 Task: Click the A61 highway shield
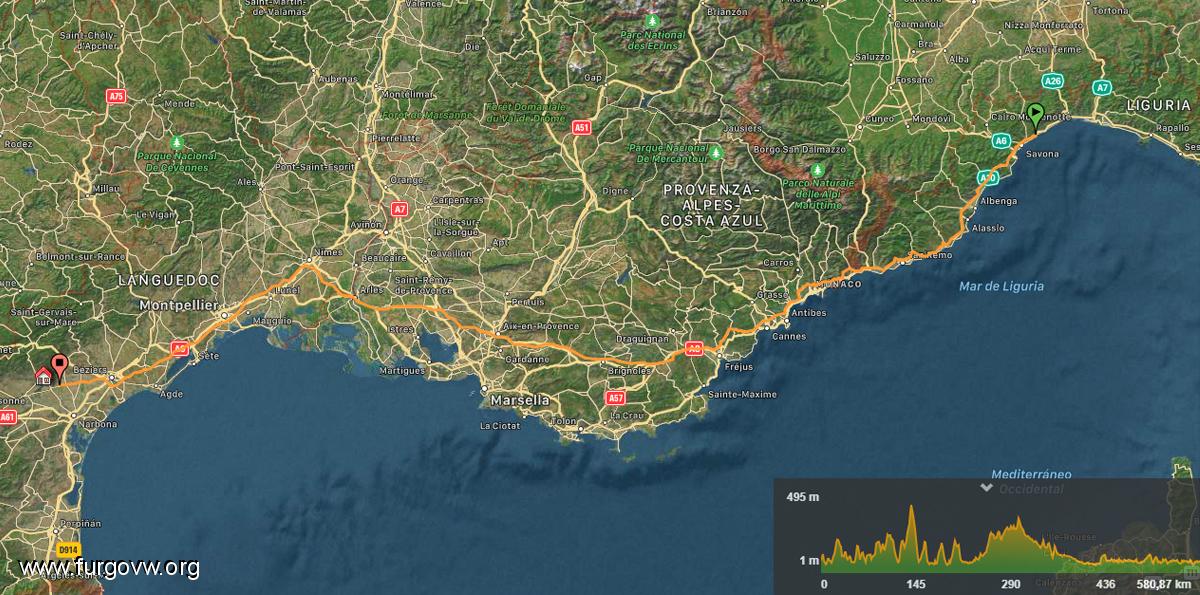pyautogui.click(x=8, y=416)
